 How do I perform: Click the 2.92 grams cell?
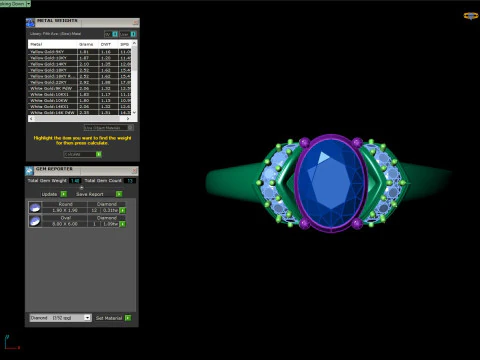[88, 82]
